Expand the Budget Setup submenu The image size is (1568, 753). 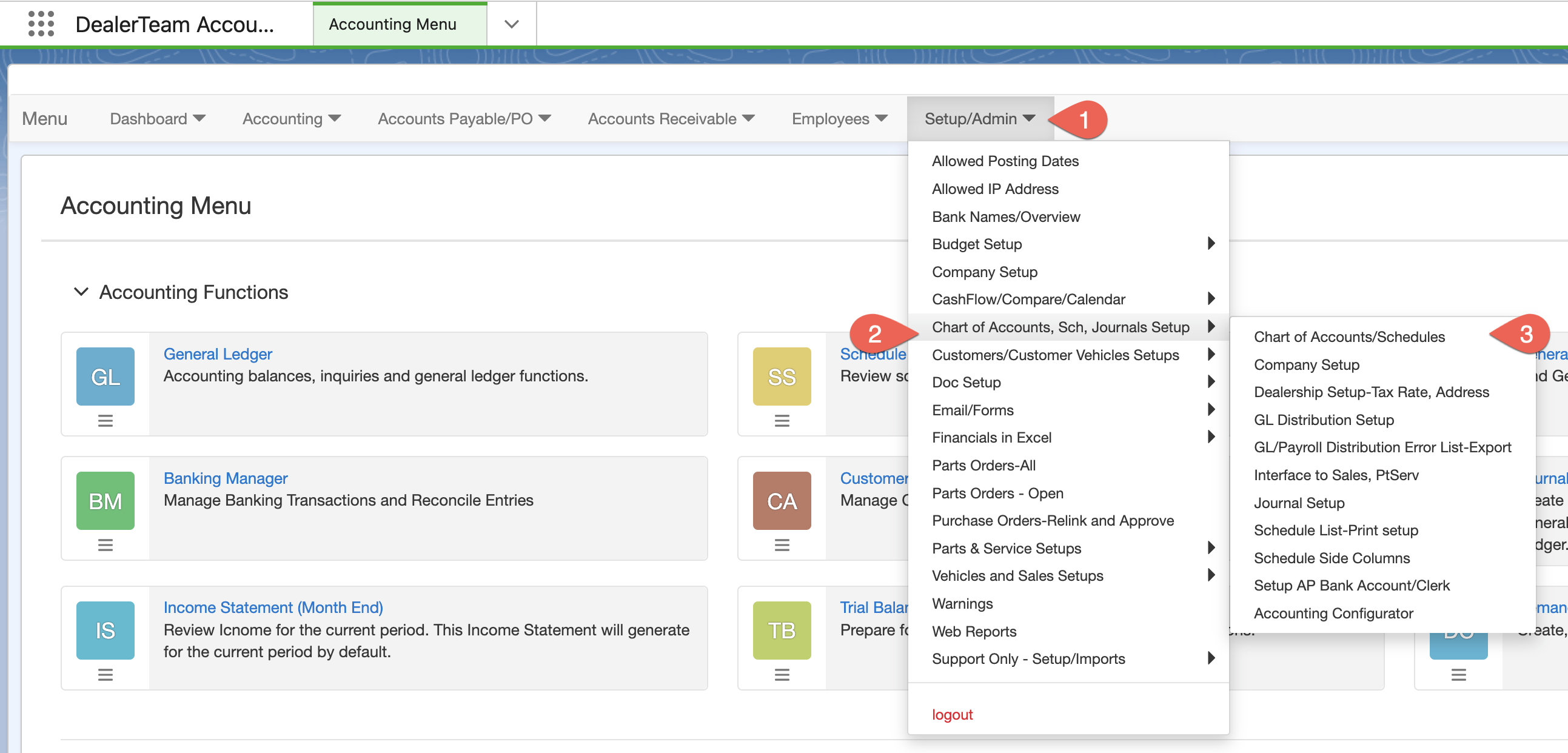[1068, 244]
